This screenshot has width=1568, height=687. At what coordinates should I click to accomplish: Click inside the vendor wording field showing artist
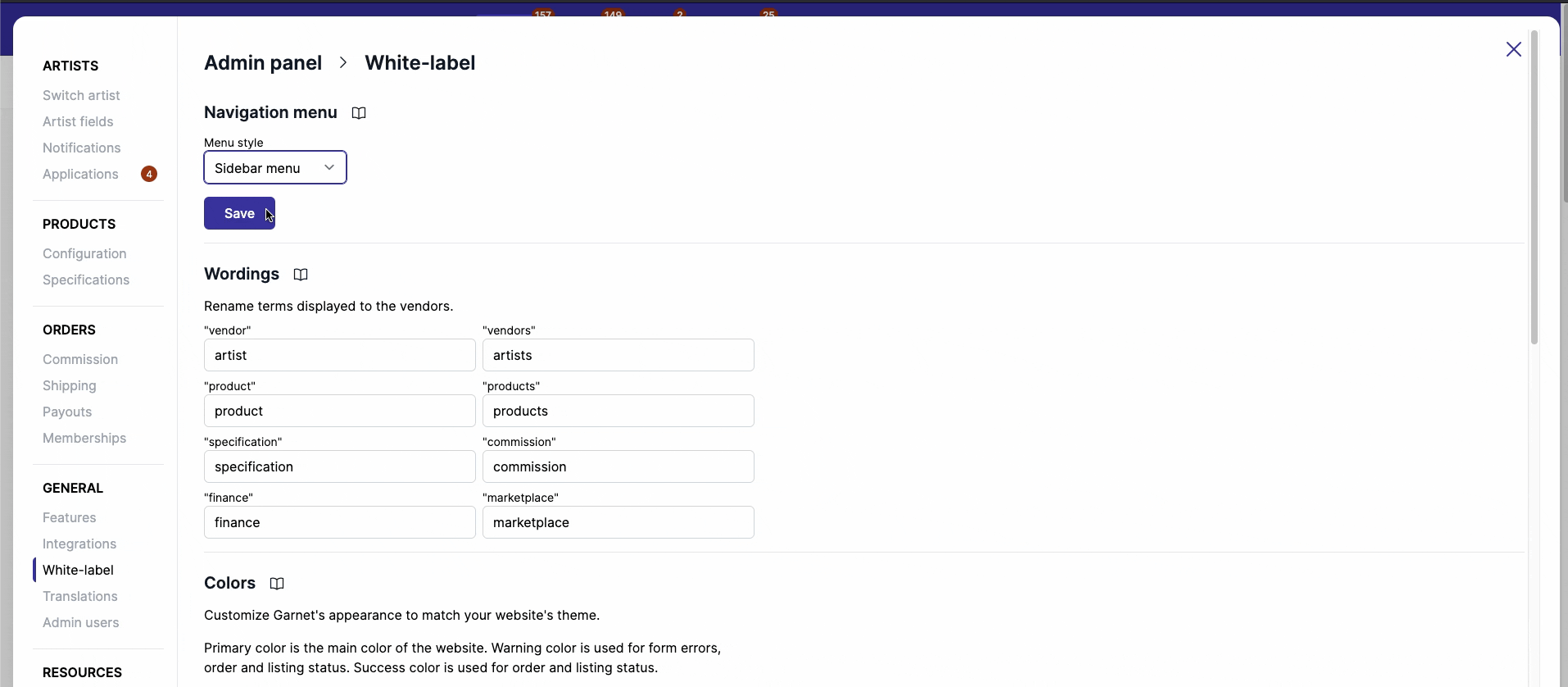338,355
